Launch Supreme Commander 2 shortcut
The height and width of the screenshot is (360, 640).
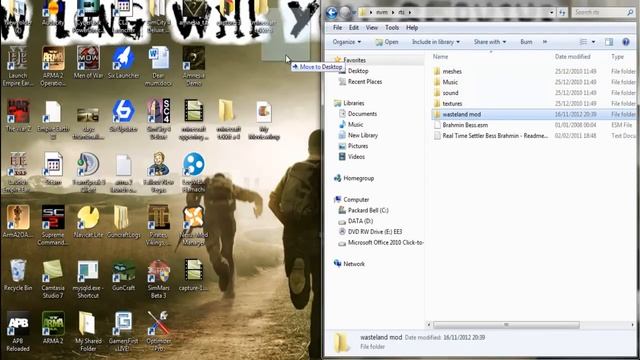[x=53, y=225]
